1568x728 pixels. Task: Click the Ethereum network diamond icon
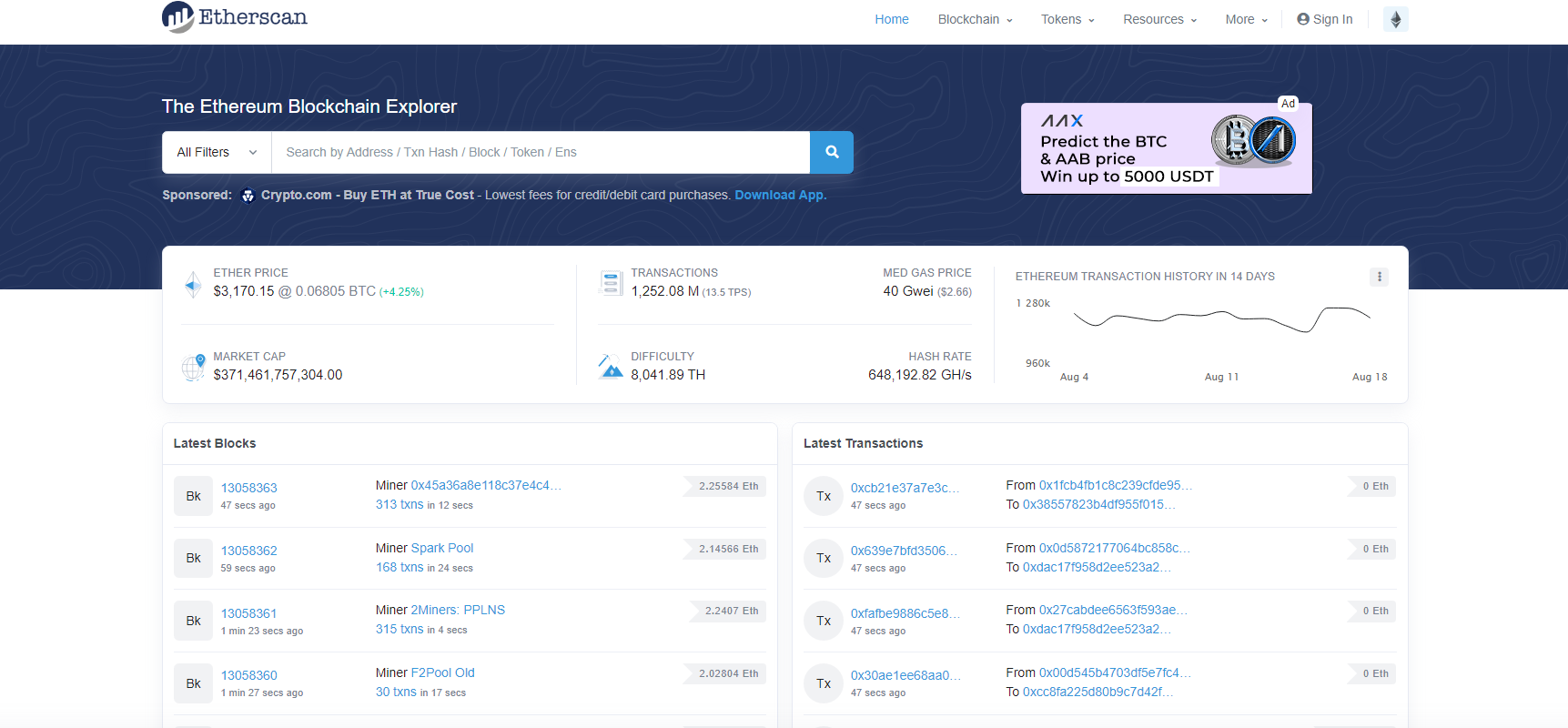point(1395,19)
